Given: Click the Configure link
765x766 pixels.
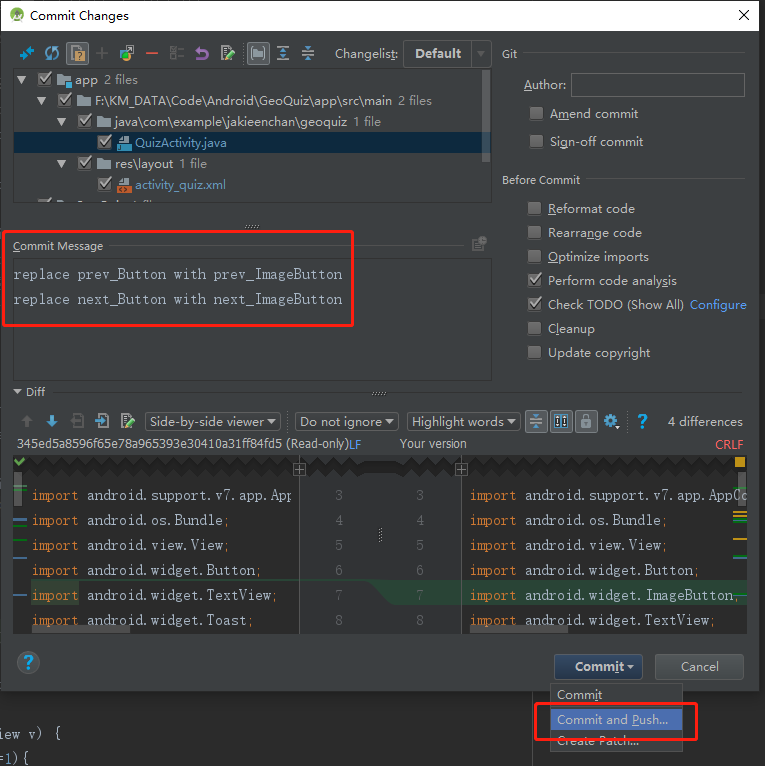Looking at the screenshot, I should [x=718, y=304].
